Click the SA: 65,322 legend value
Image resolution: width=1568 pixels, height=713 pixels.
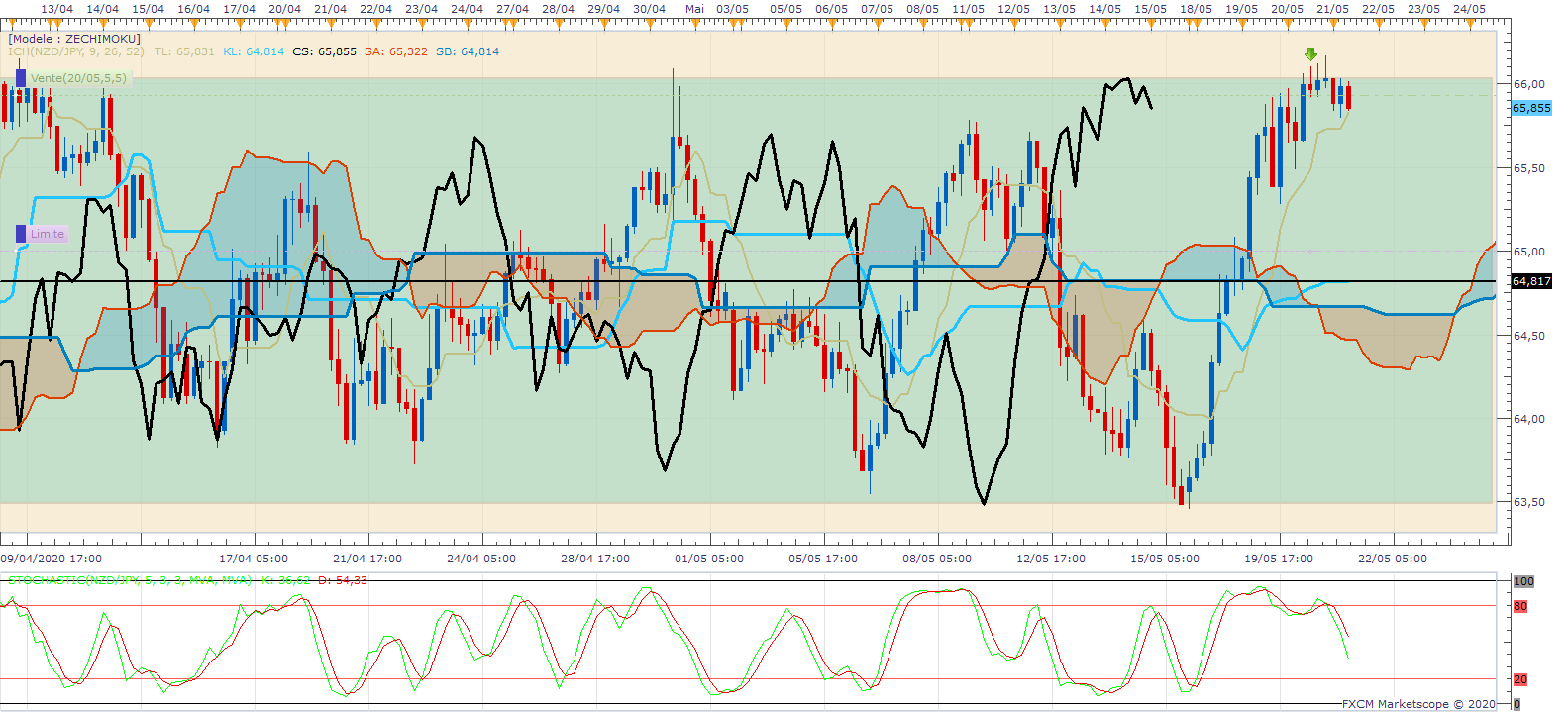396,51
